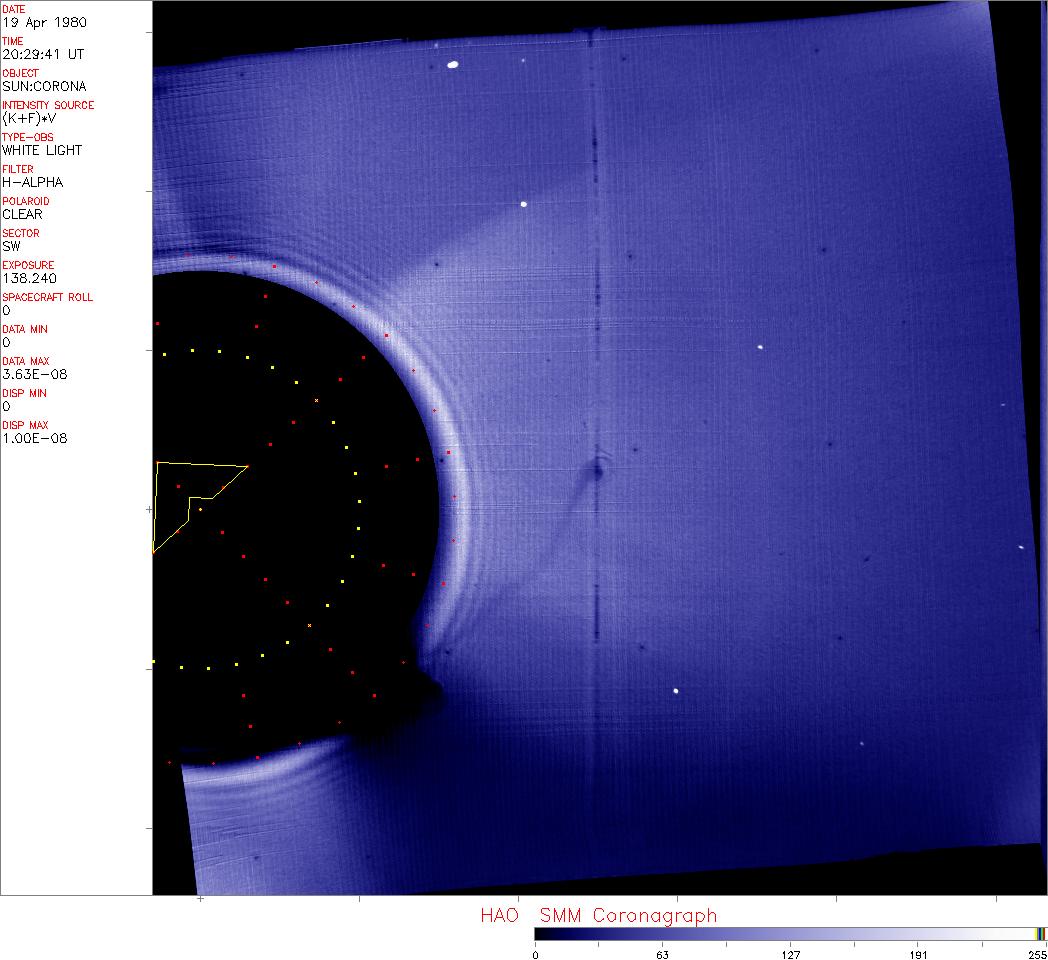Click the yellow end of color bar
The width and height of the screenshot is (1048, 960).
click(1037, 934)
